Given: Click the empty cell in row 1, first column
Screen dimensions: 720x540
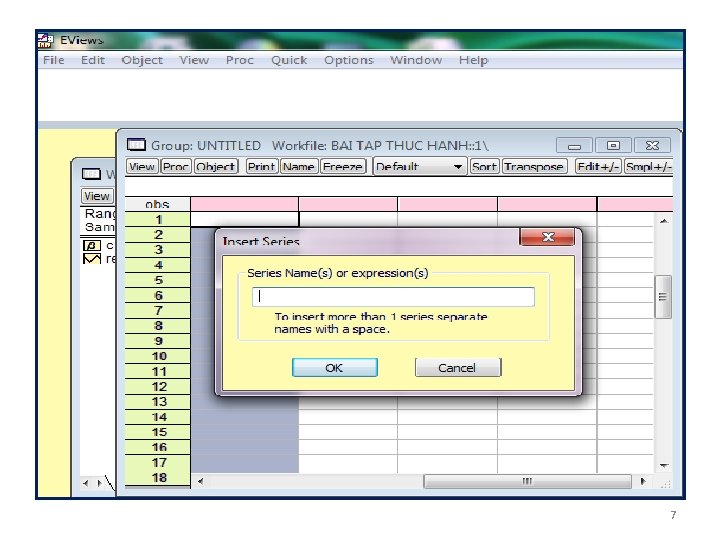Looking at the screenshot, I should [x=244, y=219].
